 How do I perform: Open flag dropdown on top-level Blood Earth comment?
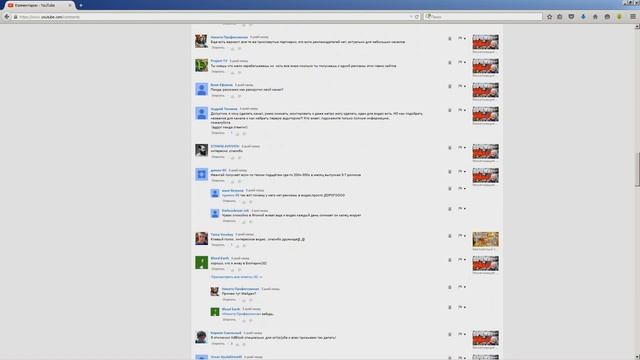click(462, 260)
